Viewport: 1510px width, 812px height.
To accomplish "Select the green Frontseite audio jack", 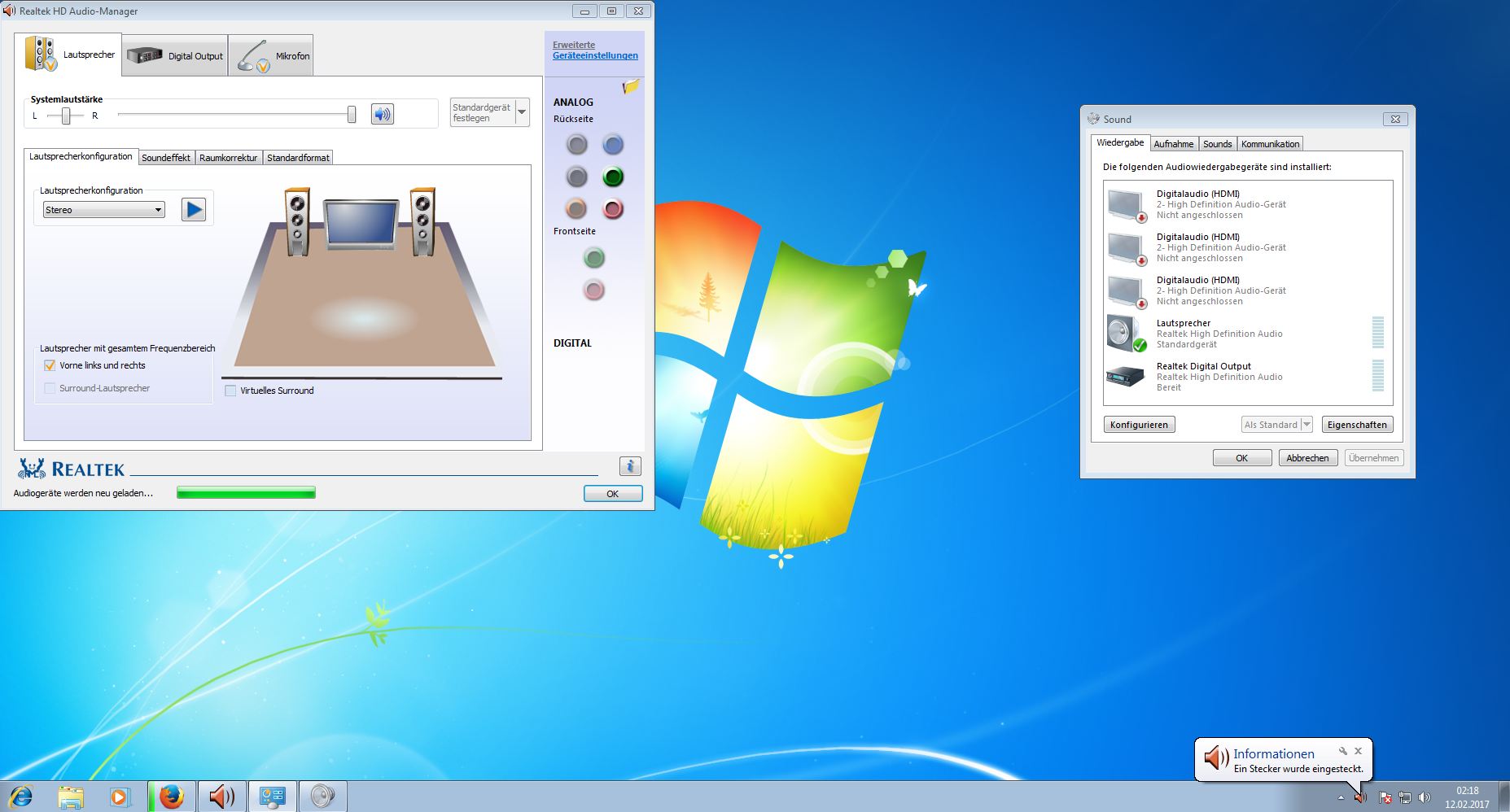I will pos(594,258).
